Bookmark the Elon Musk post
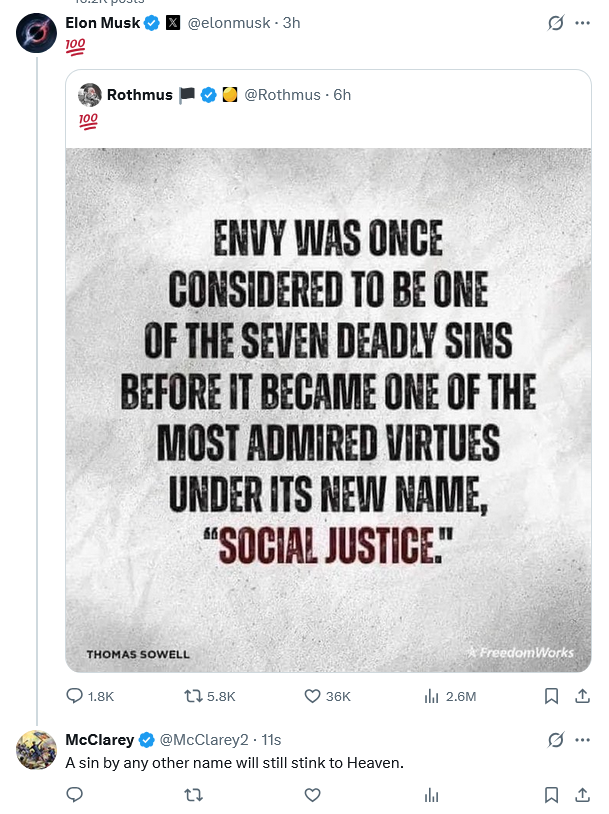 coord(551,696)
